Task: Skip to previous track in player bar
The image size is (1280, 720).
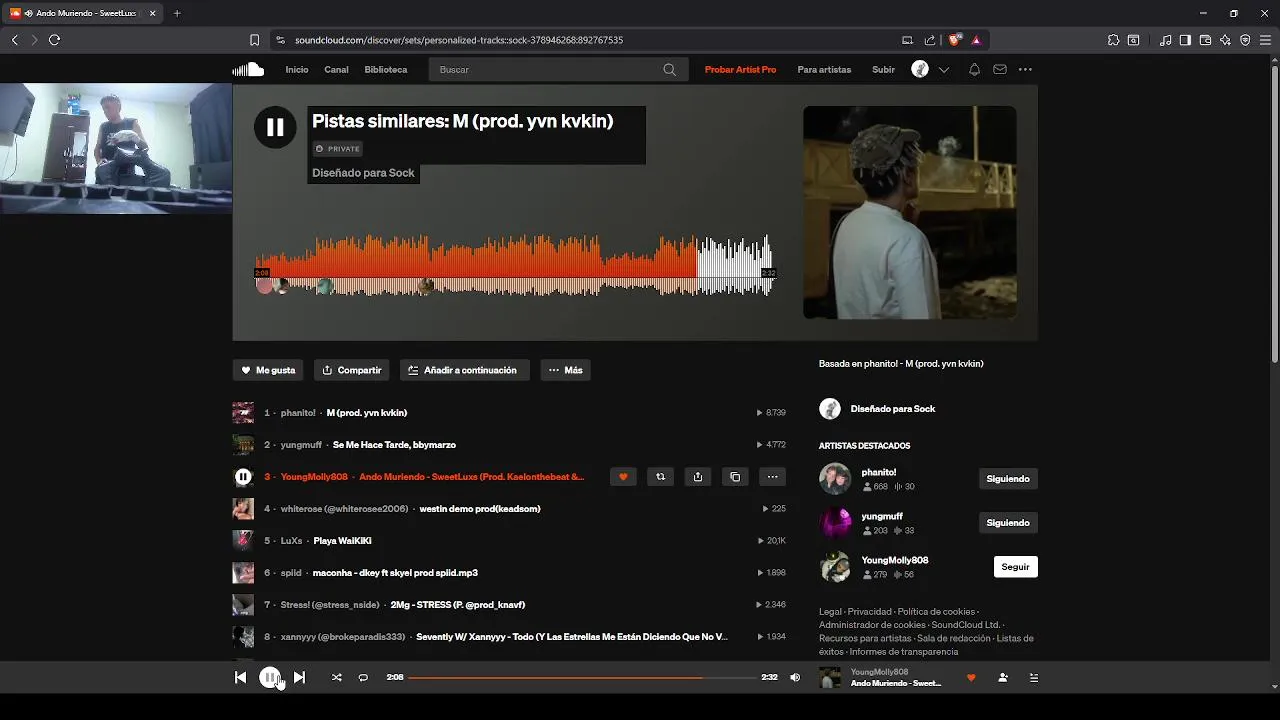Action: pos(240,677)
